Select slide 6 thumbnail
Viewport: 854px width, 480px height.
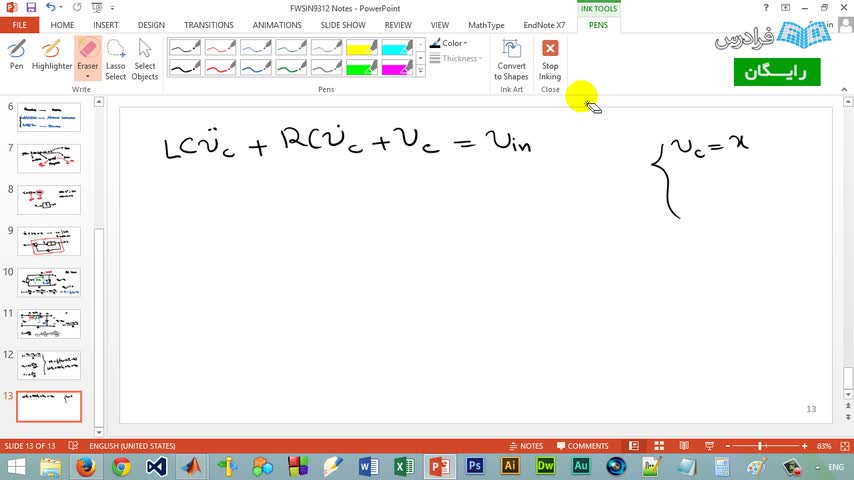tap(48, 117)
